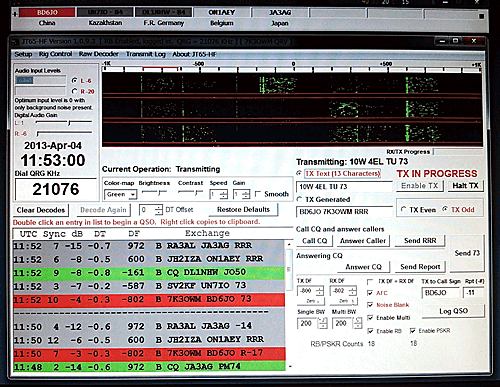Click the Multi BW spinner arrows

(358, 323)
